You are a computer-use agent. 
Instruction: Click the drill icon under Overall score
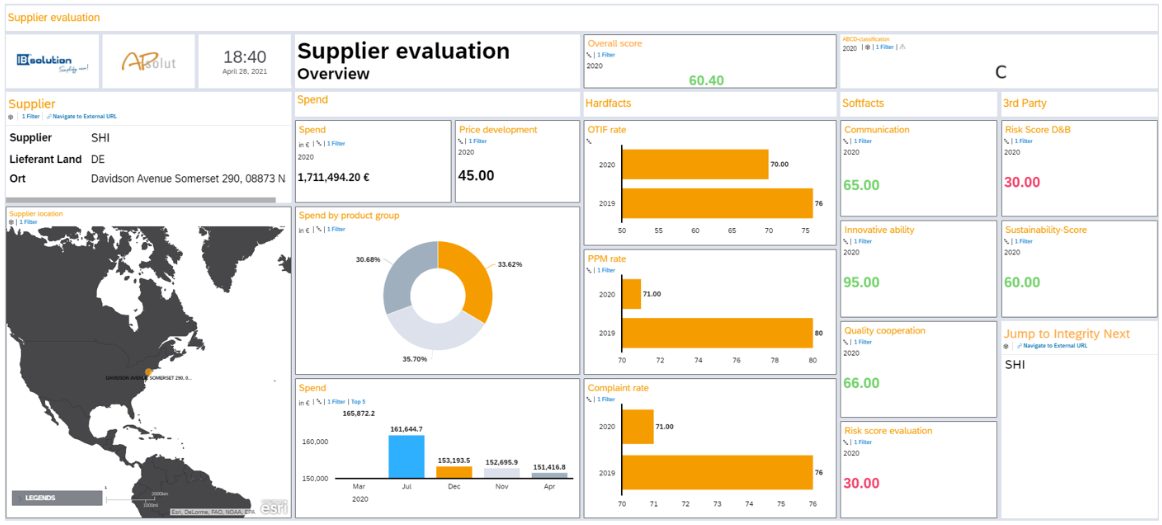point(589,55)
